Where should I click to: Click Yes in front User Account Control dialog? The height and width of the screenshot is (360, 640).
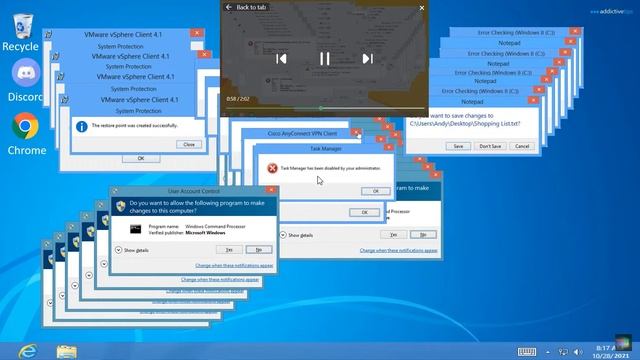tap(229, 249)
